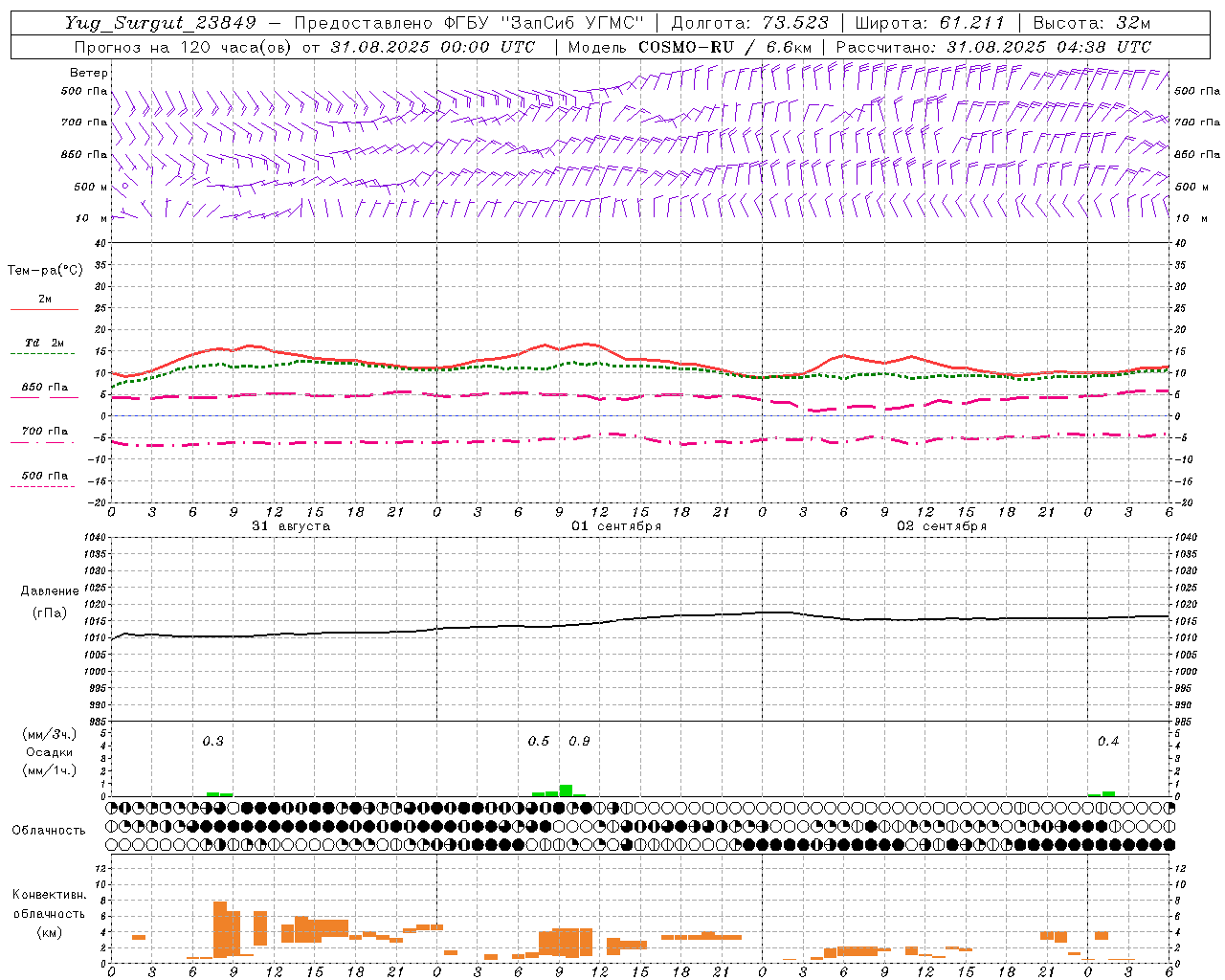Click the '10 м' wind level label on left

point(91,218)
